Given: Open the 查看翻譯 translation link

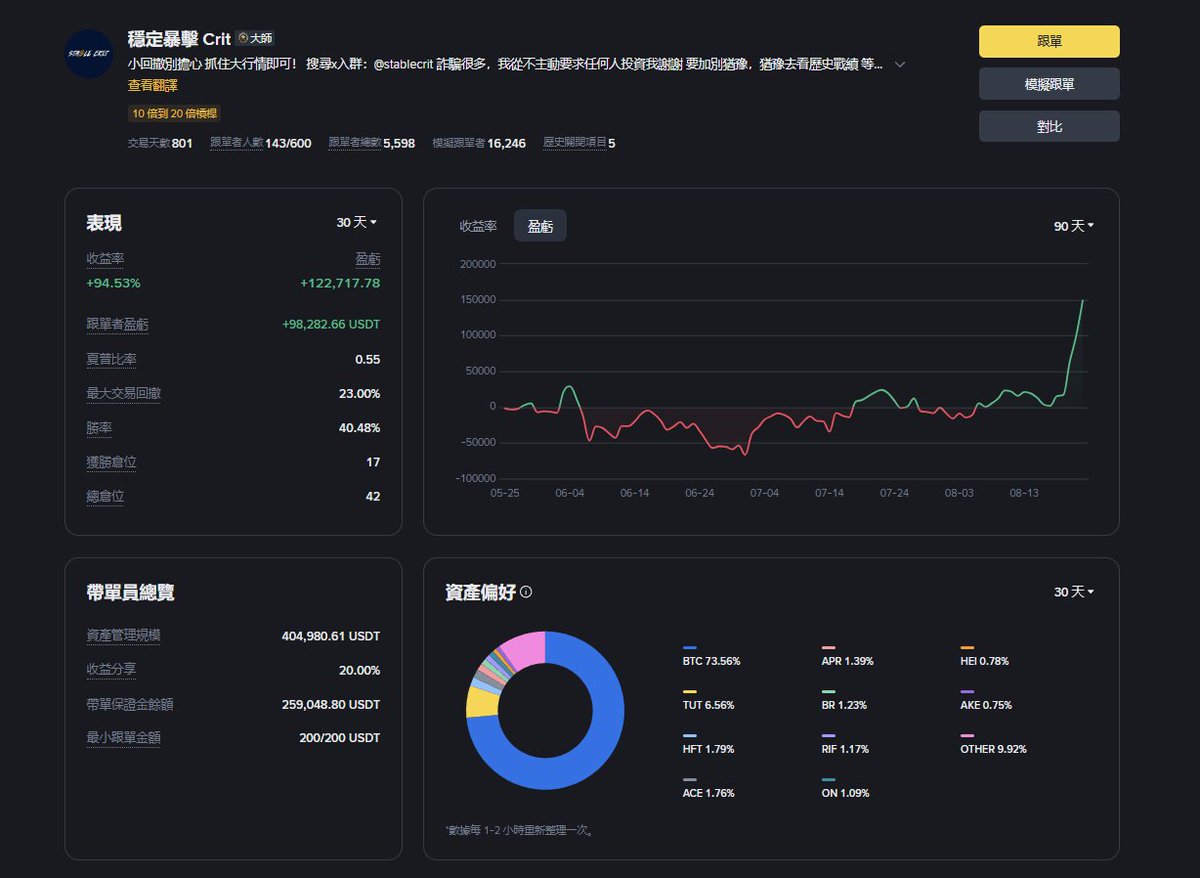Looking at the screenshot, I should [154, 86].
